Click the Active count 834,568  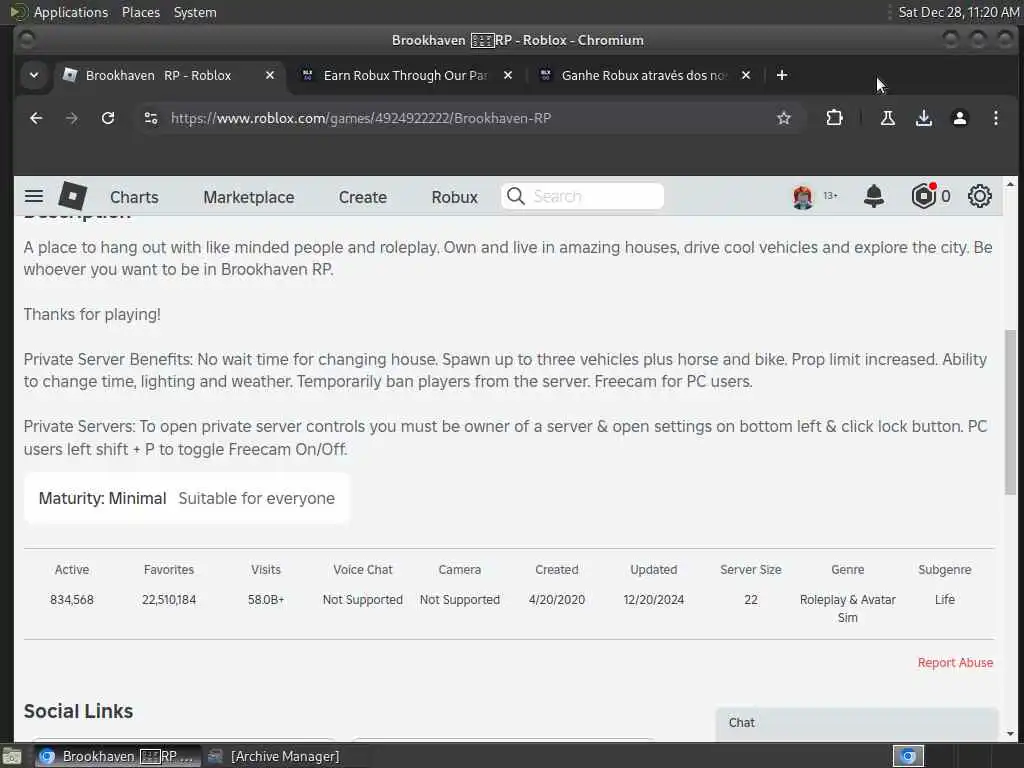pyautogui.click(x=72, y=600)
